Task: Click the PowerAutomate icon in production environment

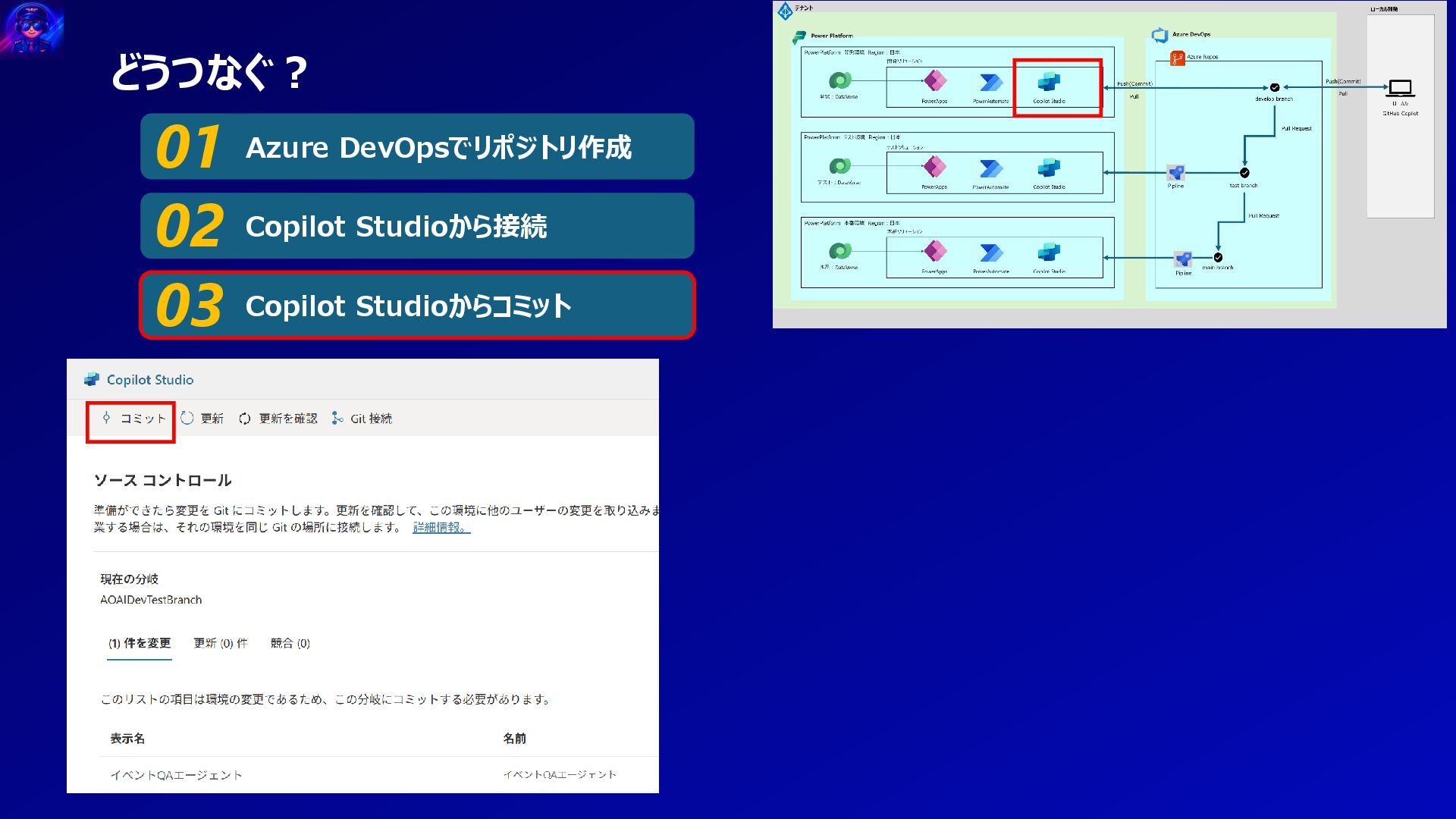Action: [x=991, y=253]
